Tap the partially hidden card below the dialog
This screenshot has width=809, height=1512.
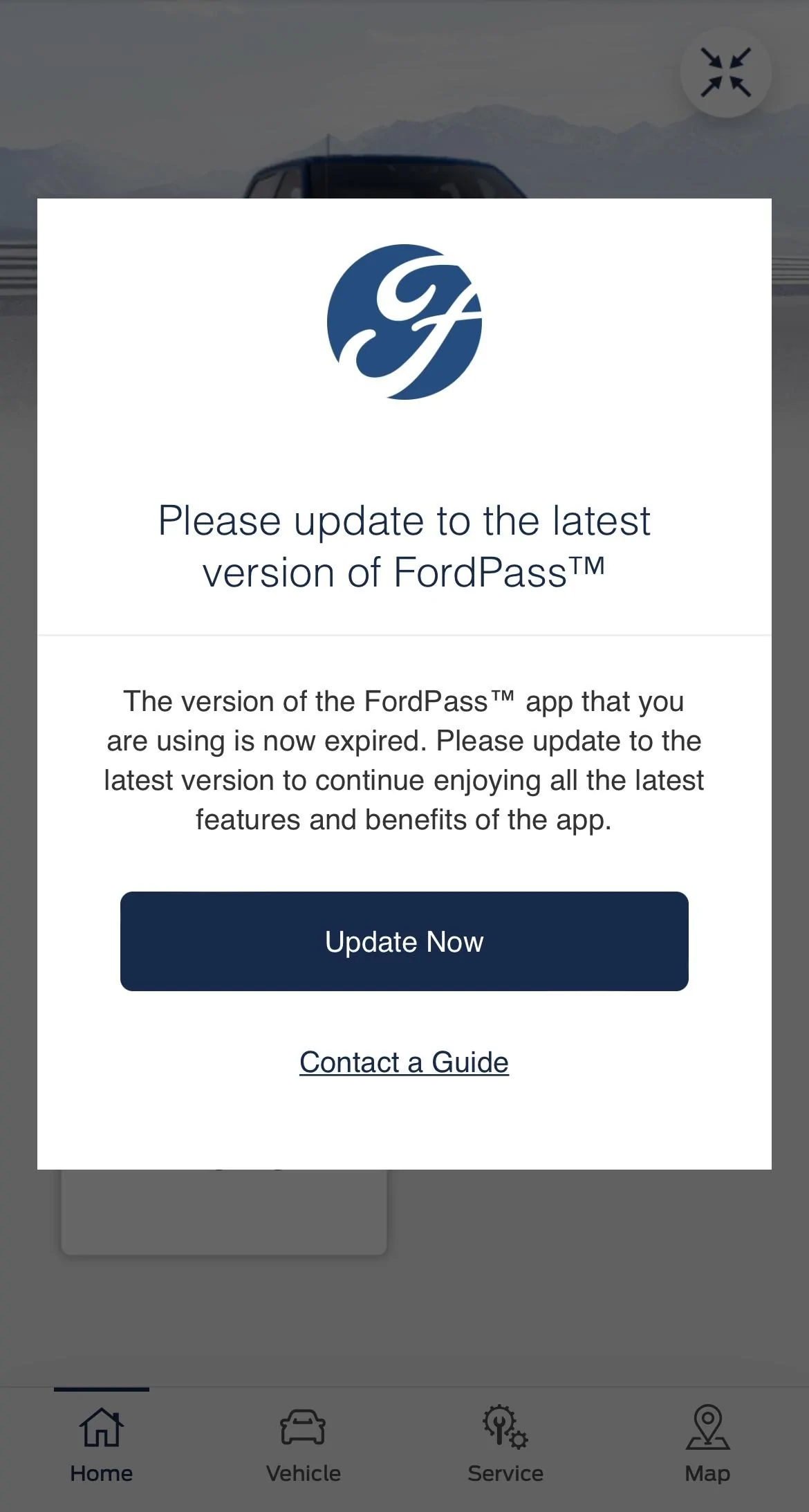click(x=223, y=1212)
